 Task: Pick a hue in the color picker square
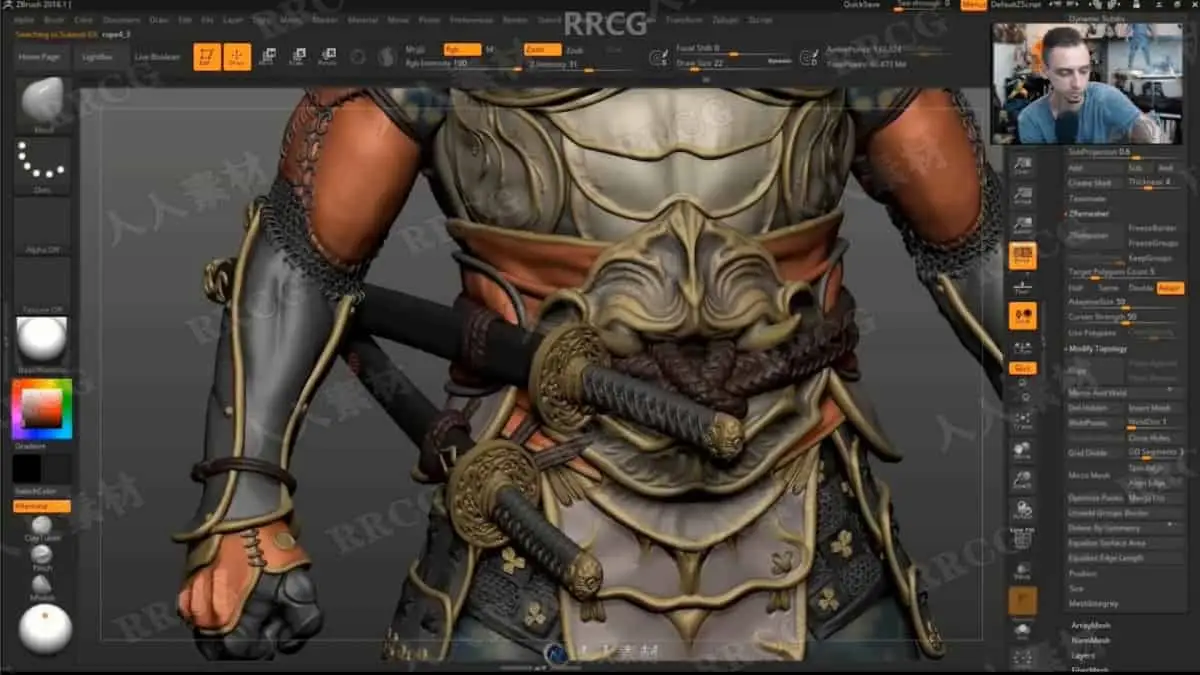point(42,408)
